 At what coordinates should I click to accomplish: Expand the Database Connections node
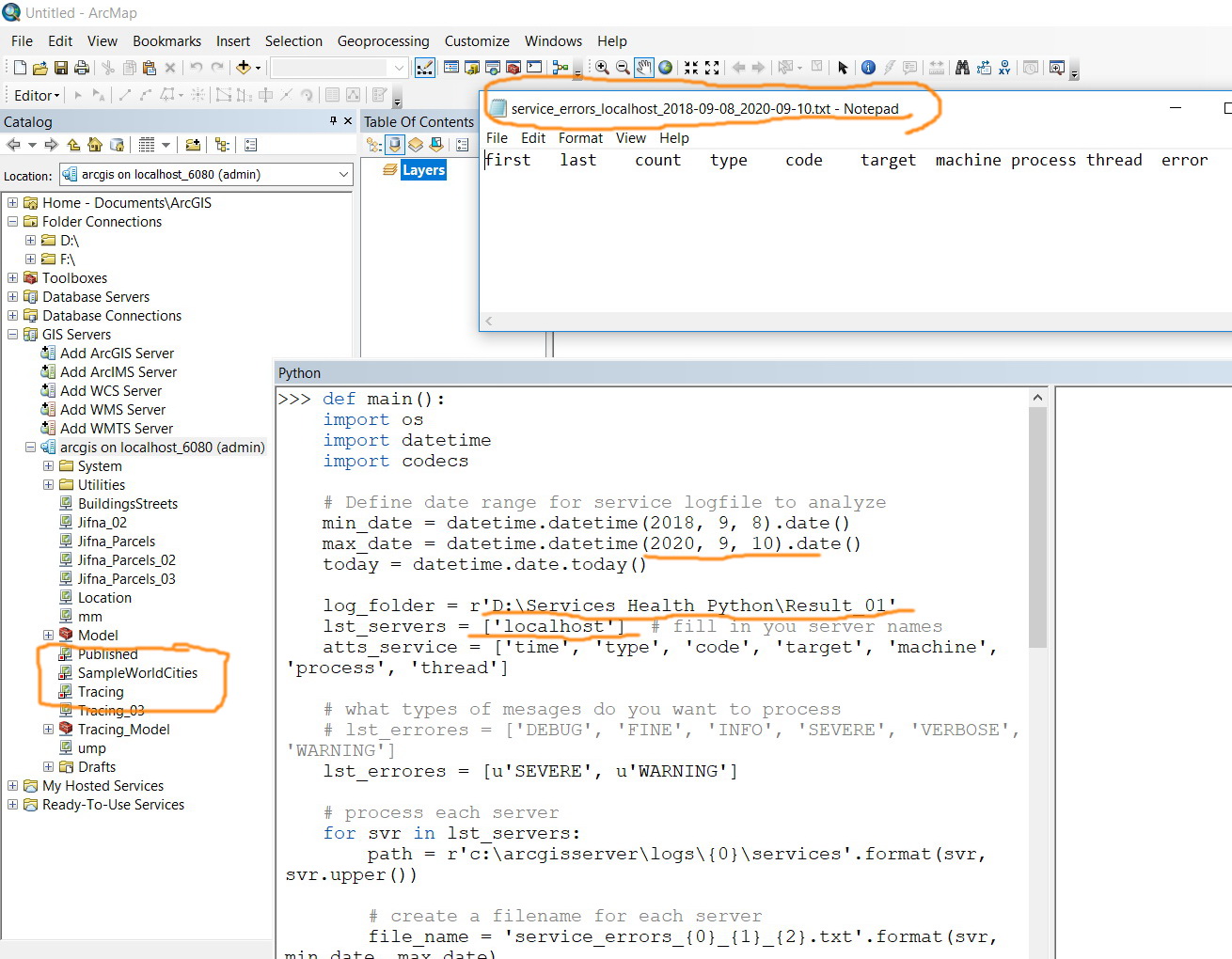tap(12, 315)
